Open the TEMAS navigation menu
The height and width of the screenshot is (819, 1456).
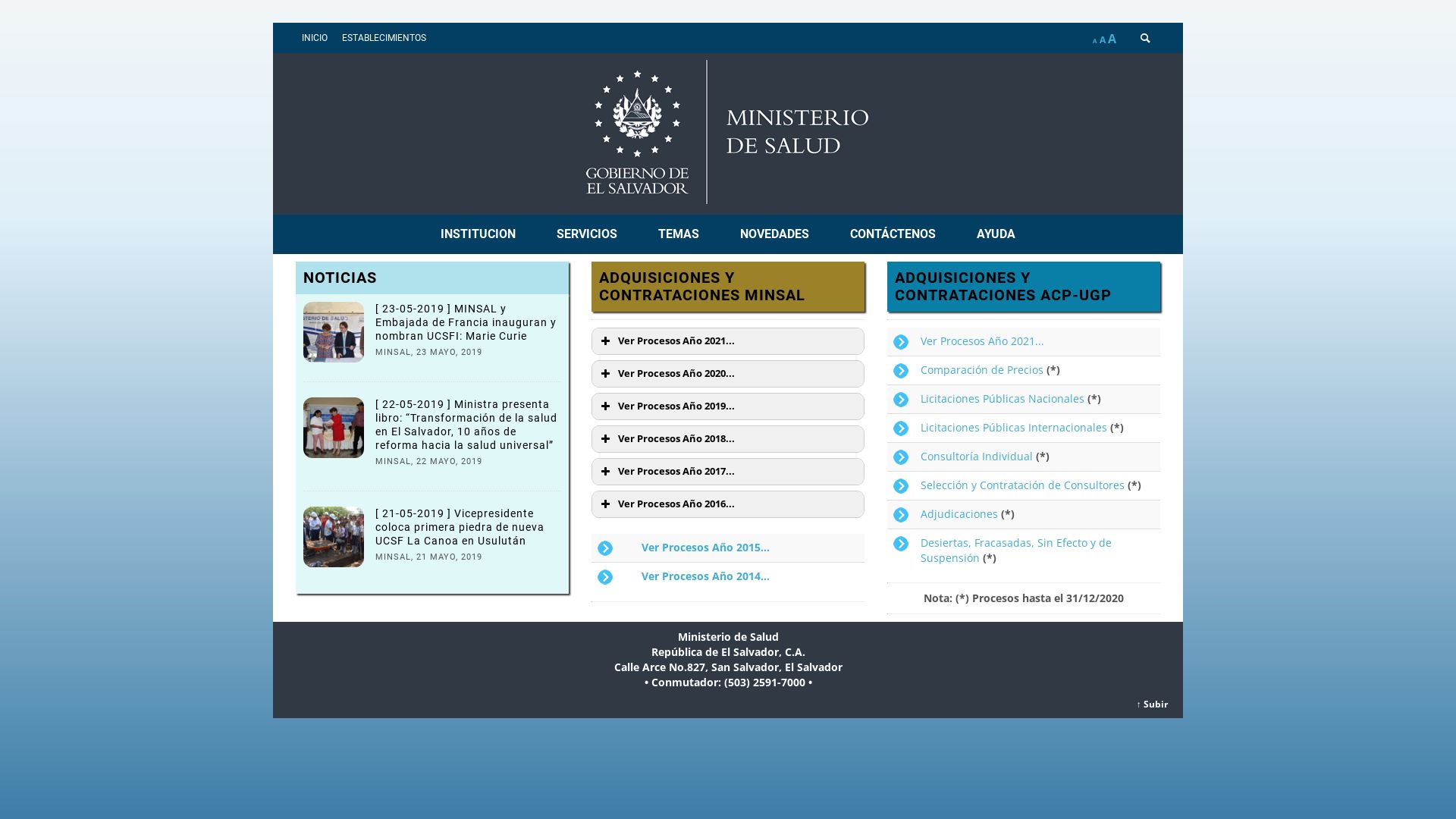click(x=679, y=234)
